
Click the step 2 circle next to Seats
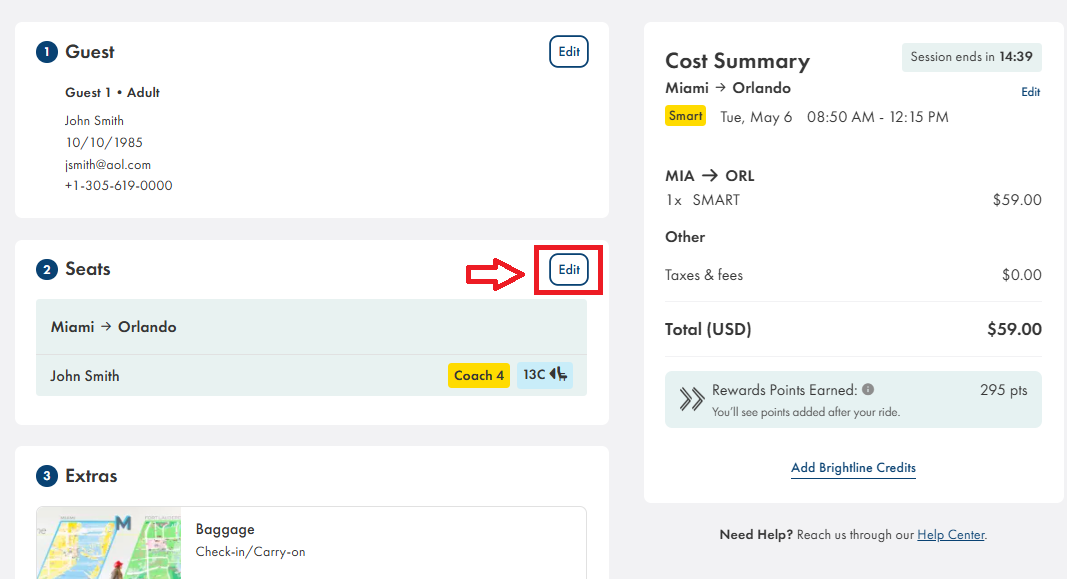[46, 270]
